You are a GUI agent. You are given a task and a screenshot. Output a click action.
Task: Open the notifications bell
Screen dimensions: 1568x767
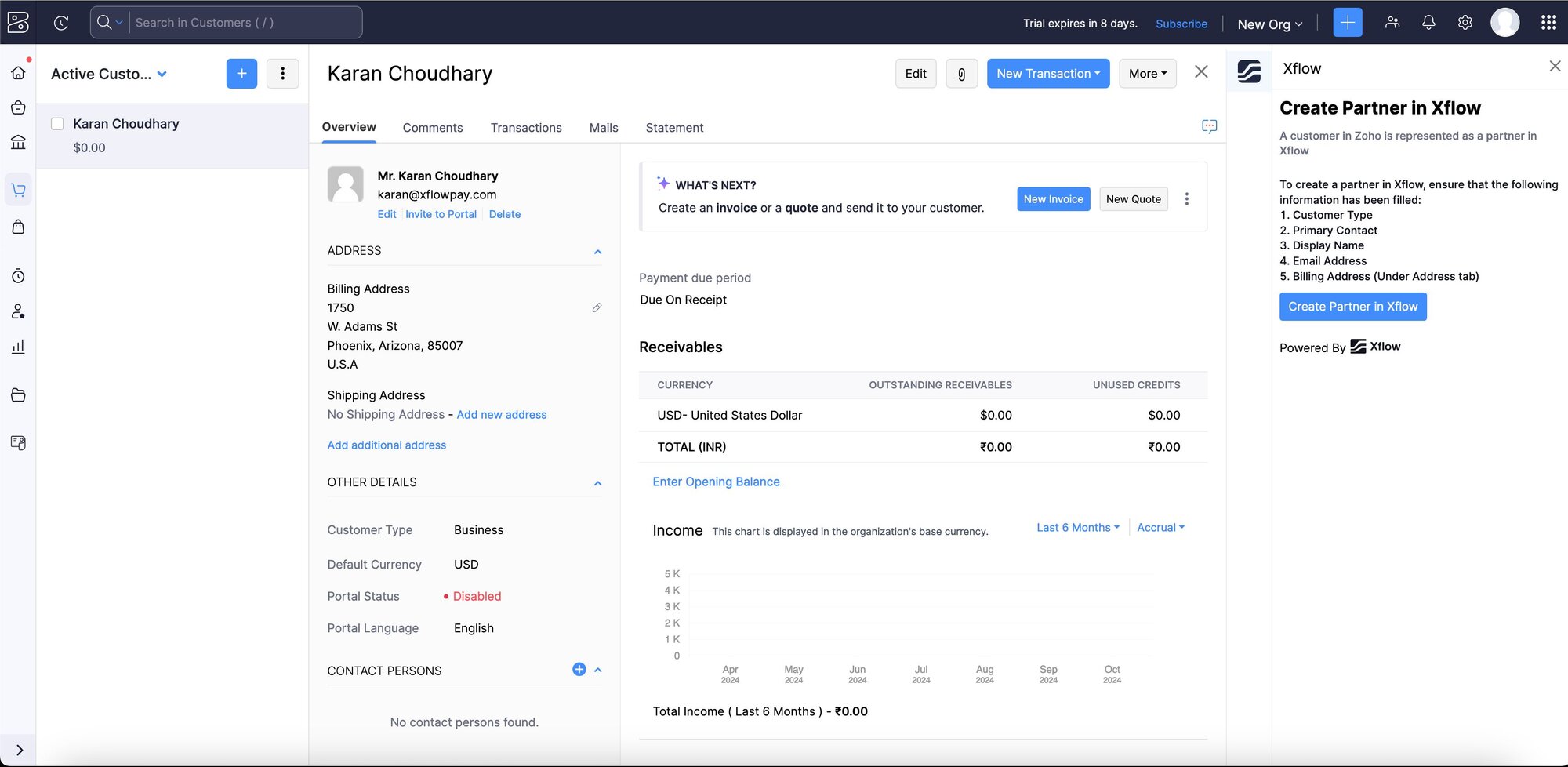[1428, 23]
